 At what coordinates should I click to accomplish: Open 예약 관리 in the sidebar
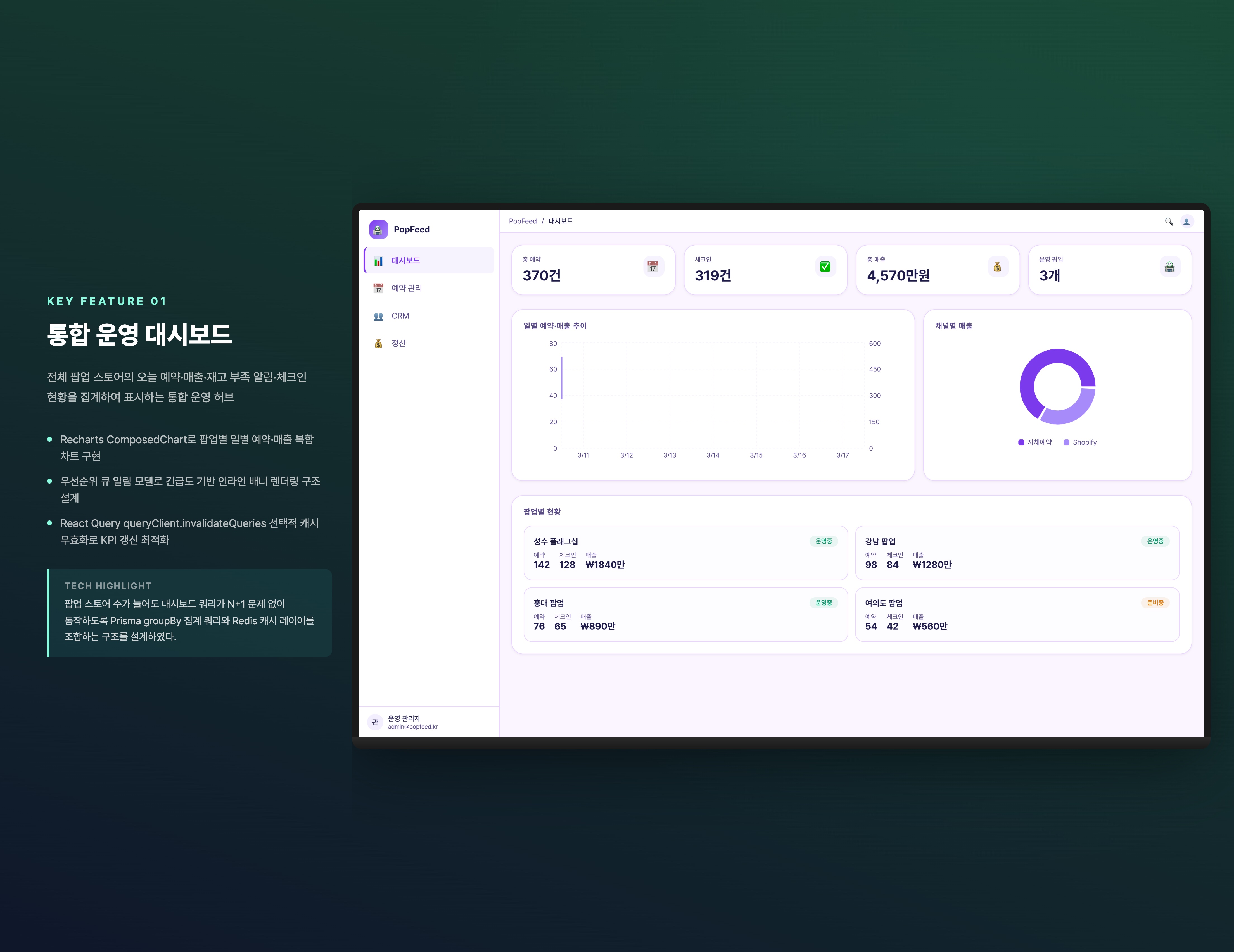click(406, 288)
